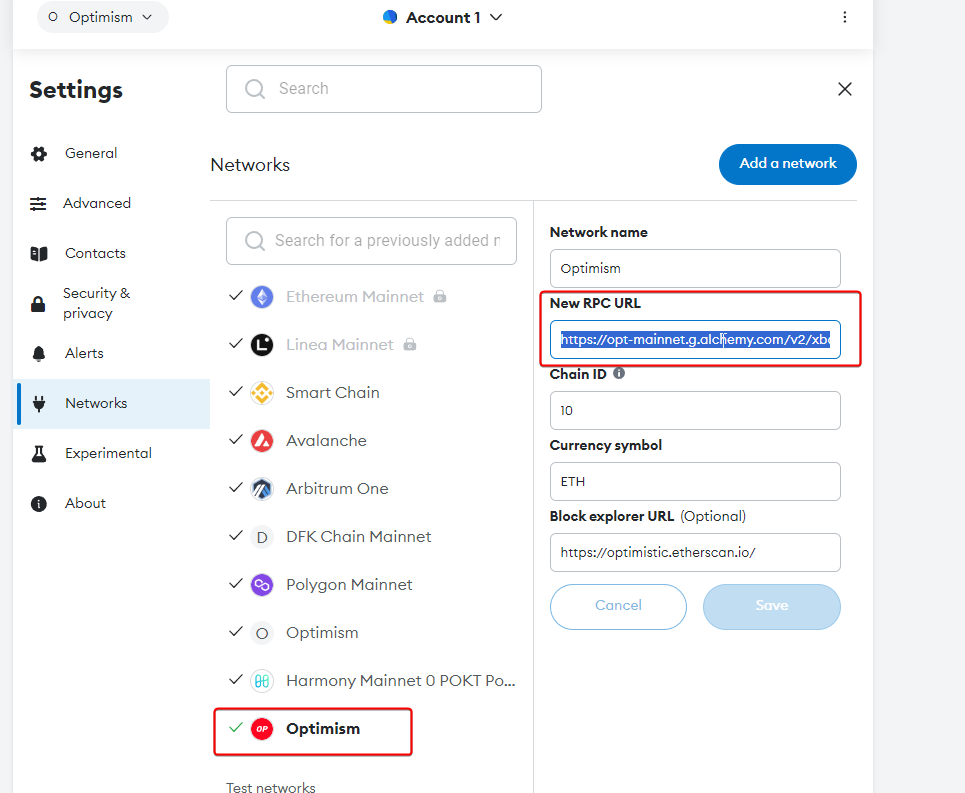
Task: Open the three-dot account options menu
Action: 844,17
